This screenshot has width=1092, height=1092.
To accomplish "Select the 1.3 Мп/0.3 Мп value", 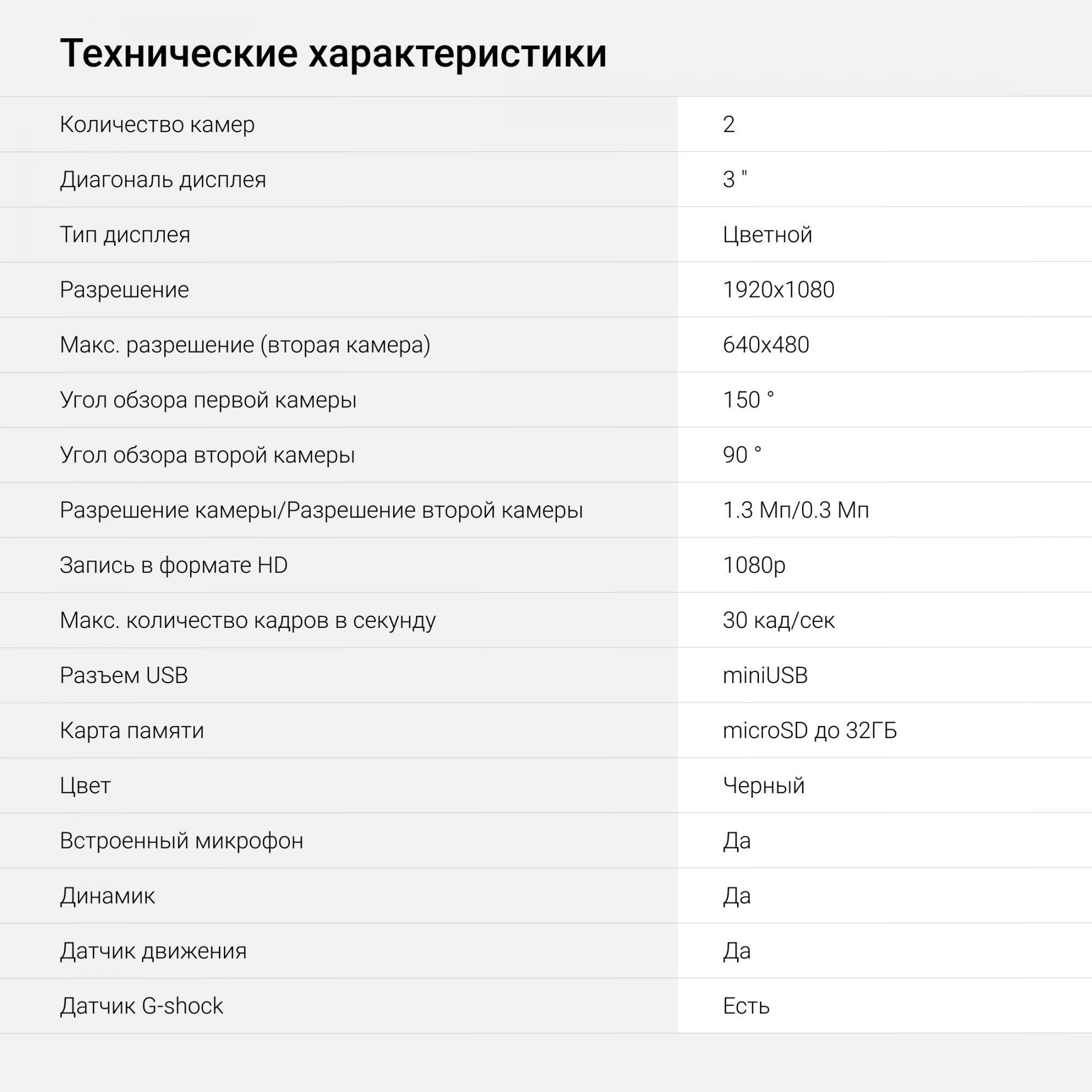I will tap(796, 510).
